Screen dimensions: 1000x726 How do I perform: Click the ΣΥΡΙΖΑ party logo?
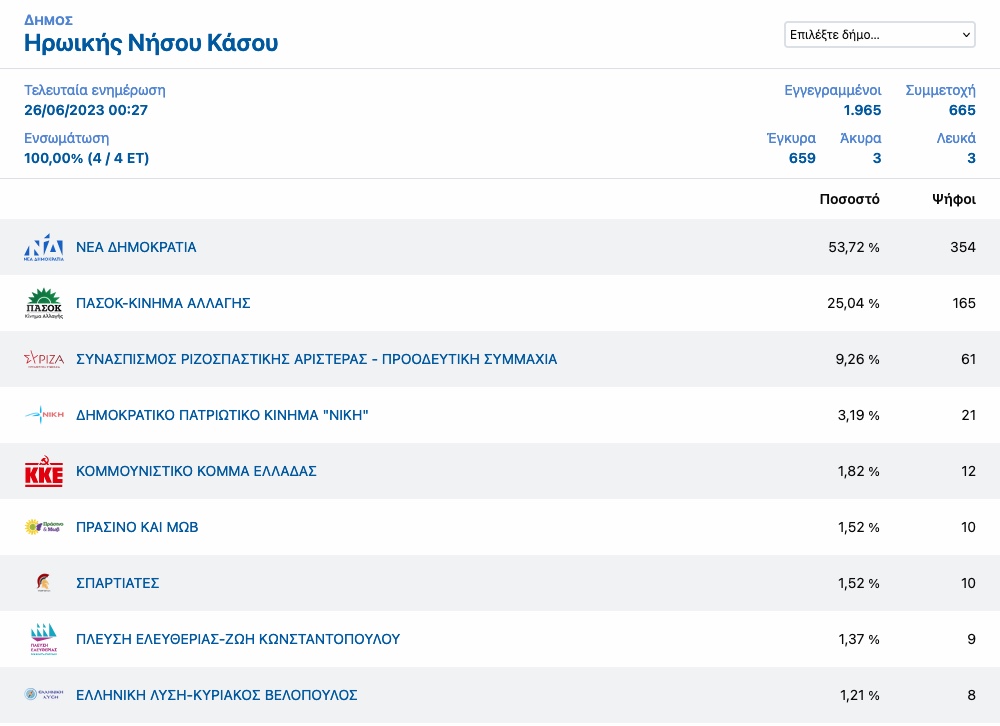tap(44, 359)
